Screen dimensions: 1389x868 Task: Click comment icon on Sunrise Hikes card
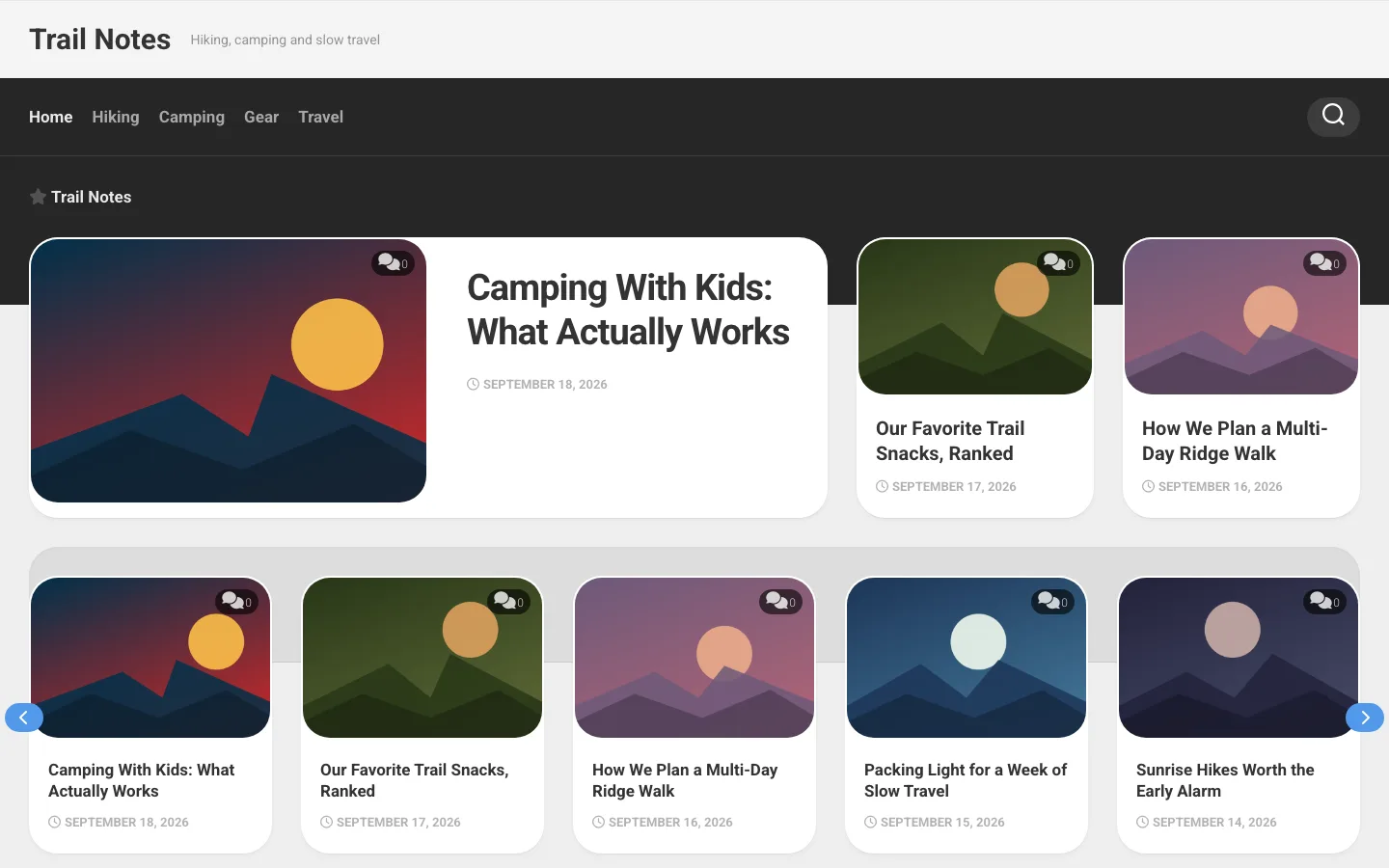1324,602
